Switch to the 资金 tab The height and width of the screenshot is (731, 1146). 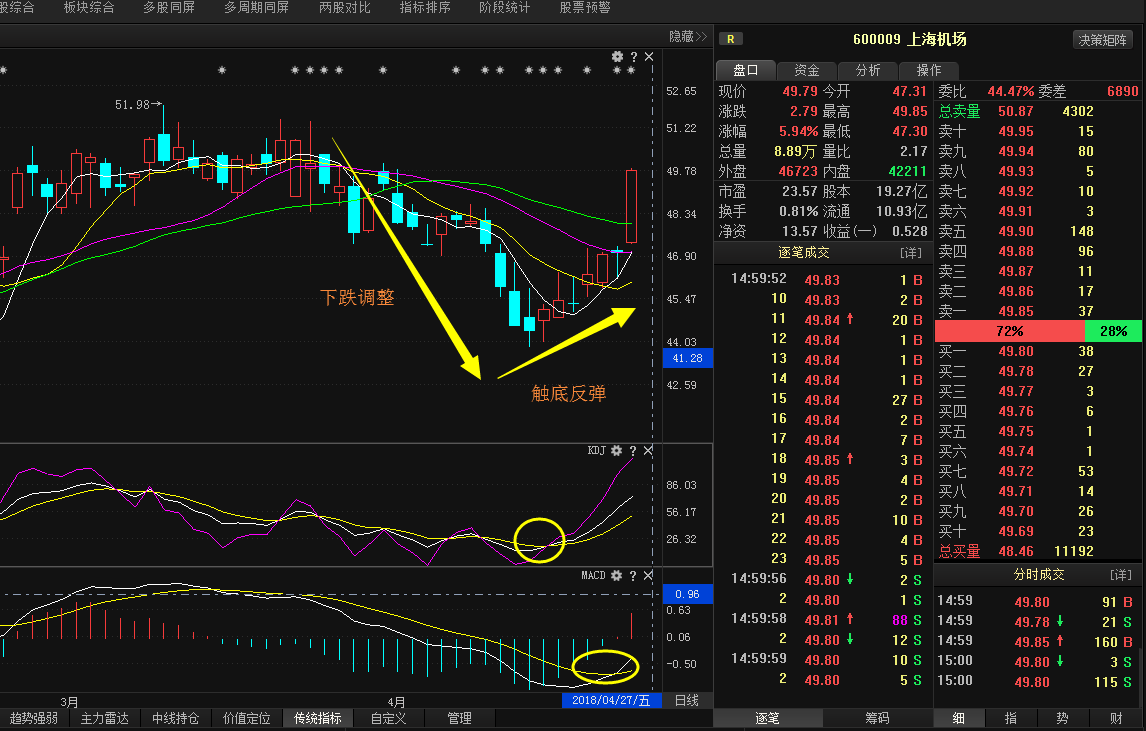click(807, 70)
